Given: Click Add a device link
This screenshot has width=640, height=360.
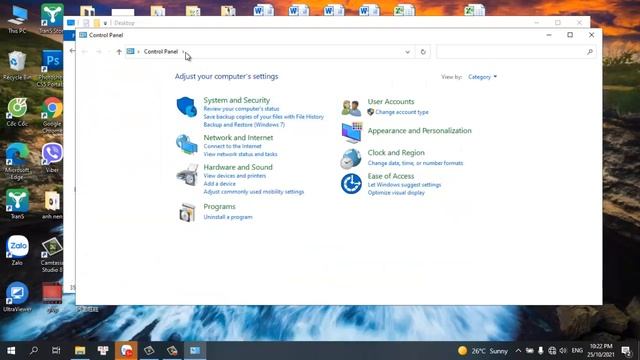Looking at the screenshot, I should (220, 184).
